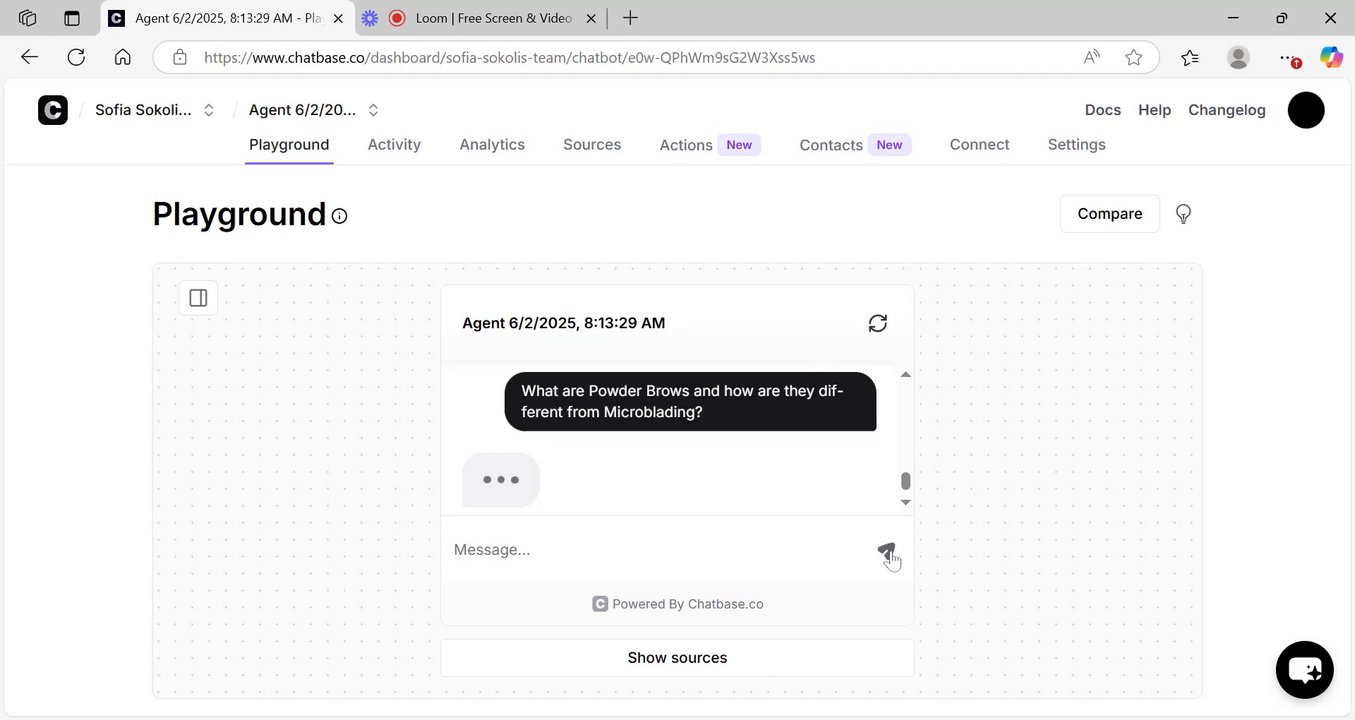Open the Sources tab
Screen dimensions: 1355x720
tap(592, 145)
